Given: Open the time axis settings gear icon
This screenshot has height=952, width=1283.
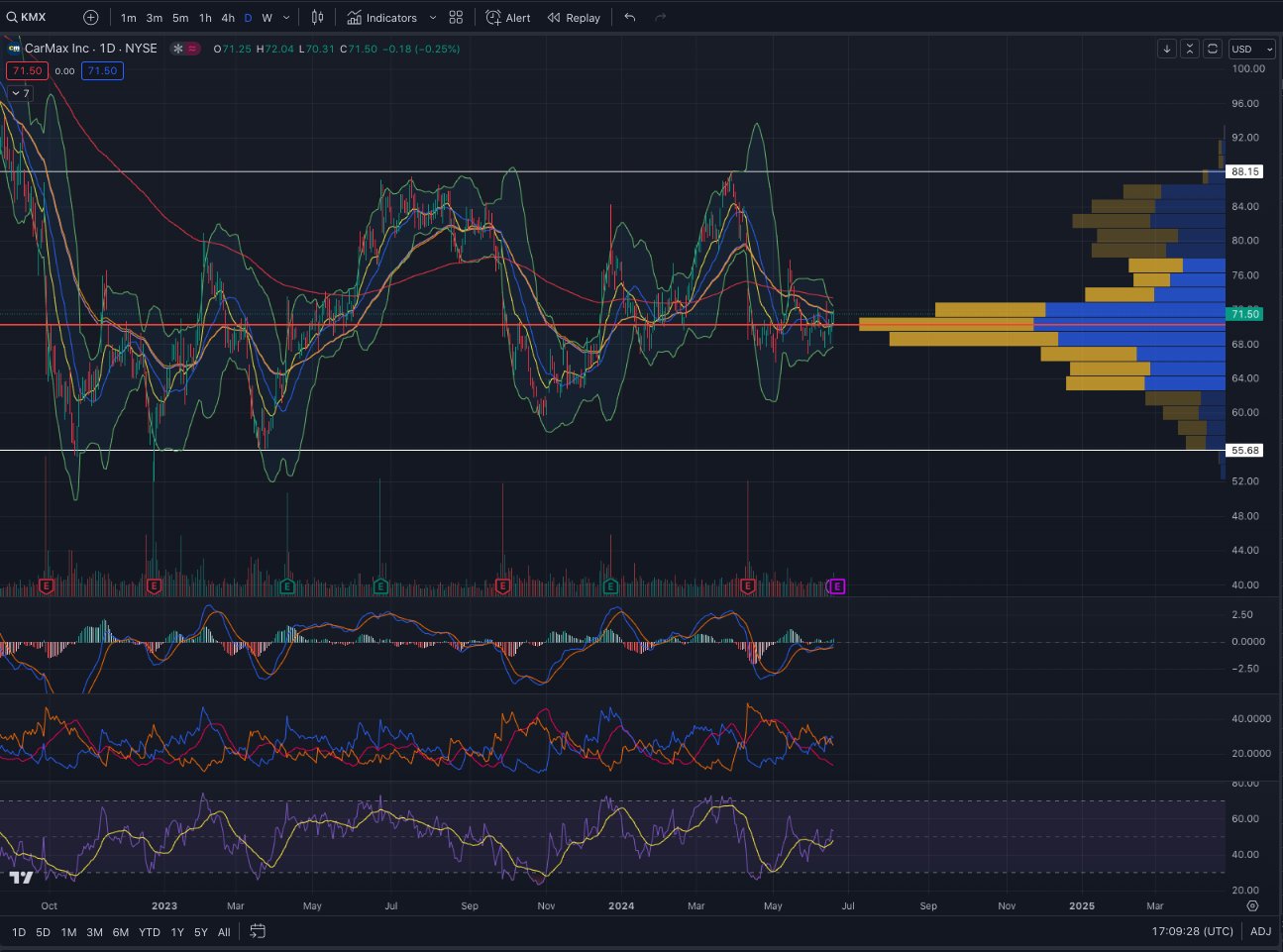Looking at the screenshot, I should pyautogui.click(x=1252, y=906).
